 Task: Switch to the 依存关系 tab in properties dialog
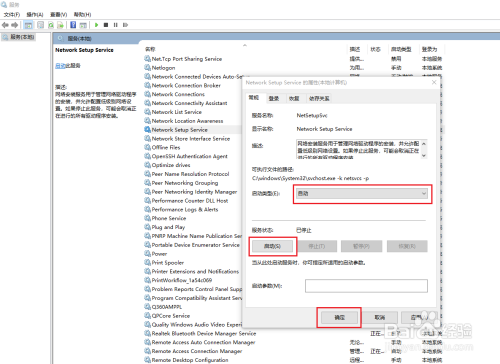tap(319, 98)
